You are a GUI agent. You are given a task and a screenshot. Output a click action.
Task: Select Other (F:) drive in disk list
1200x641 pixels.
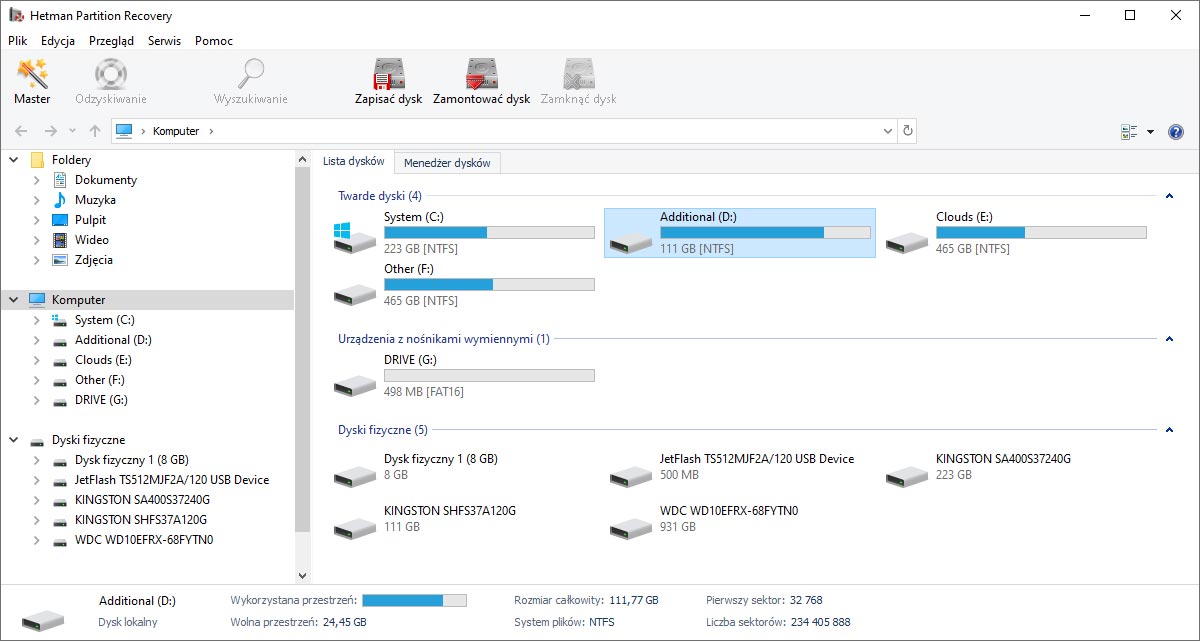point(464,285)
